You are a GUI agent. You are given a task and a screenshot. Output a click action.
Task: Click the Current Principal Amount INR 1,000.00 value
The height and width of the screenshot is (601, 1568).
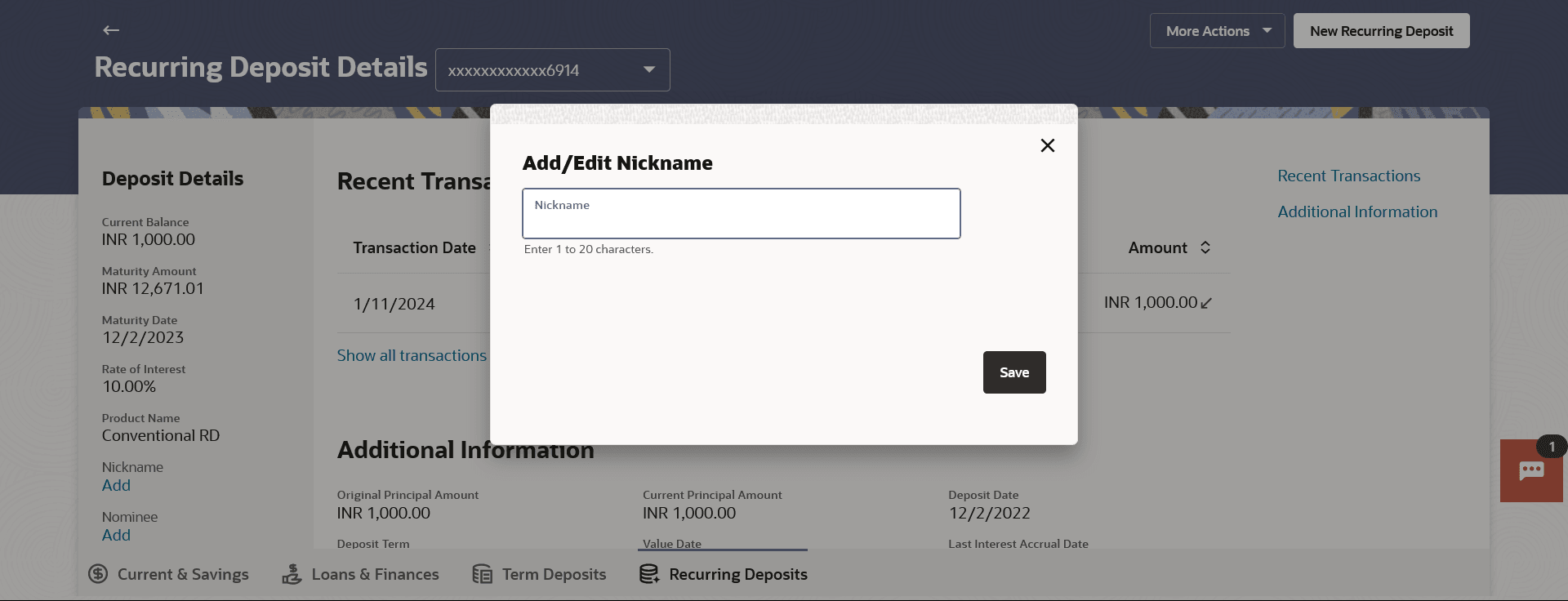pyautogui.click(x=689, y=513)
